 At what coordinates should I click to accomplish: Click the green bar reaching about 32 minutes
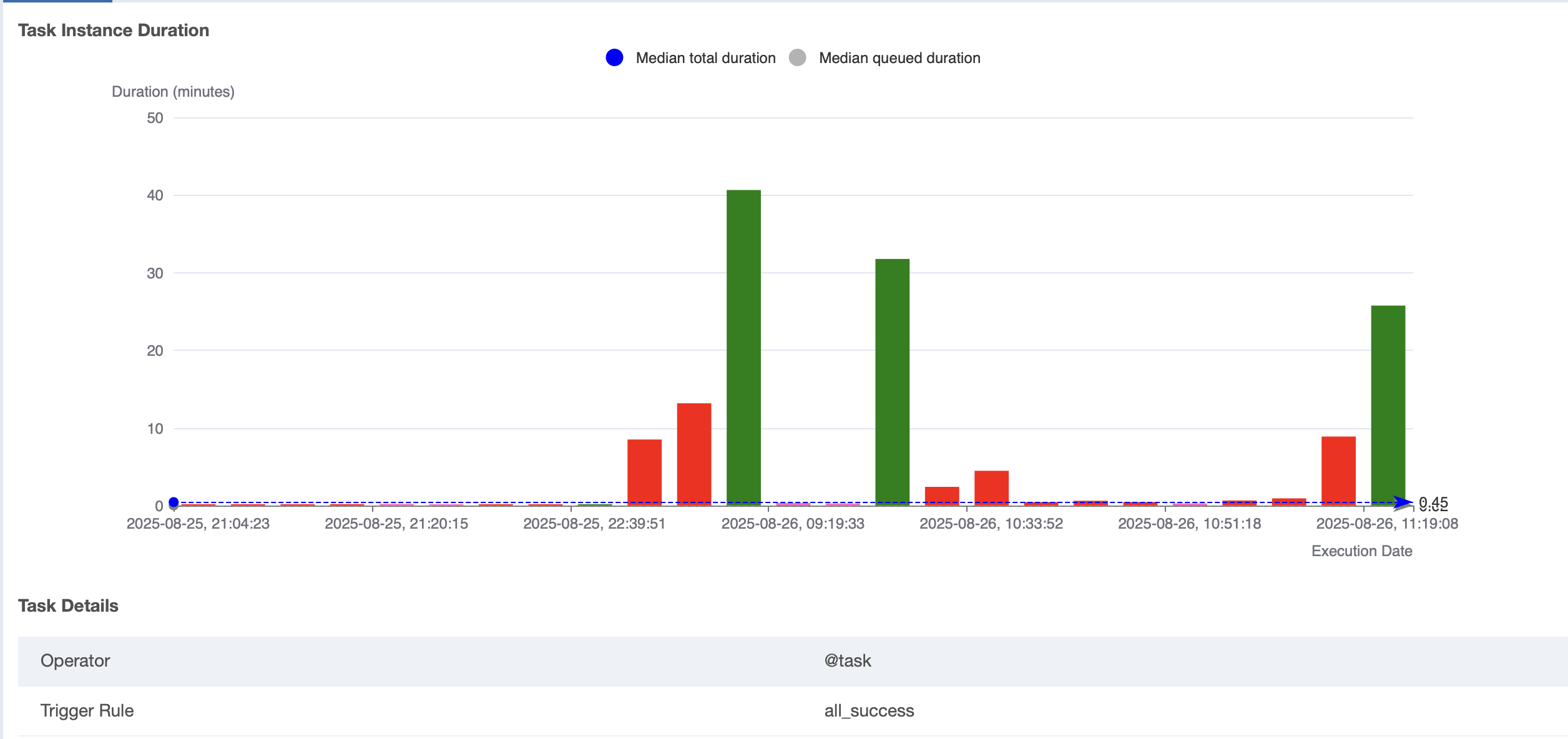(x=892, y=381)
